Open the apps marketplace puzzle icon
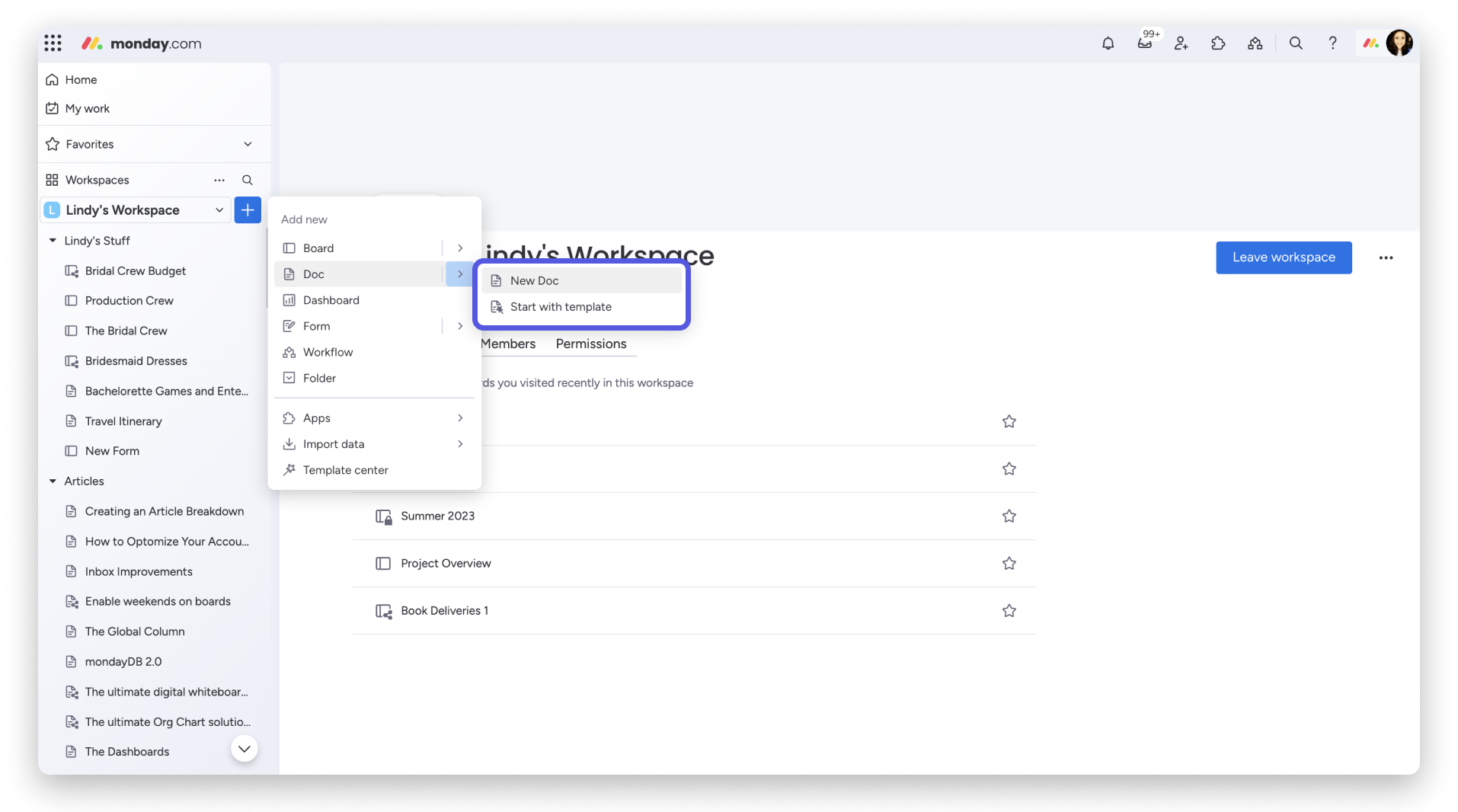This screenshot has width=1458, height=812. [x=1217, y=43]
